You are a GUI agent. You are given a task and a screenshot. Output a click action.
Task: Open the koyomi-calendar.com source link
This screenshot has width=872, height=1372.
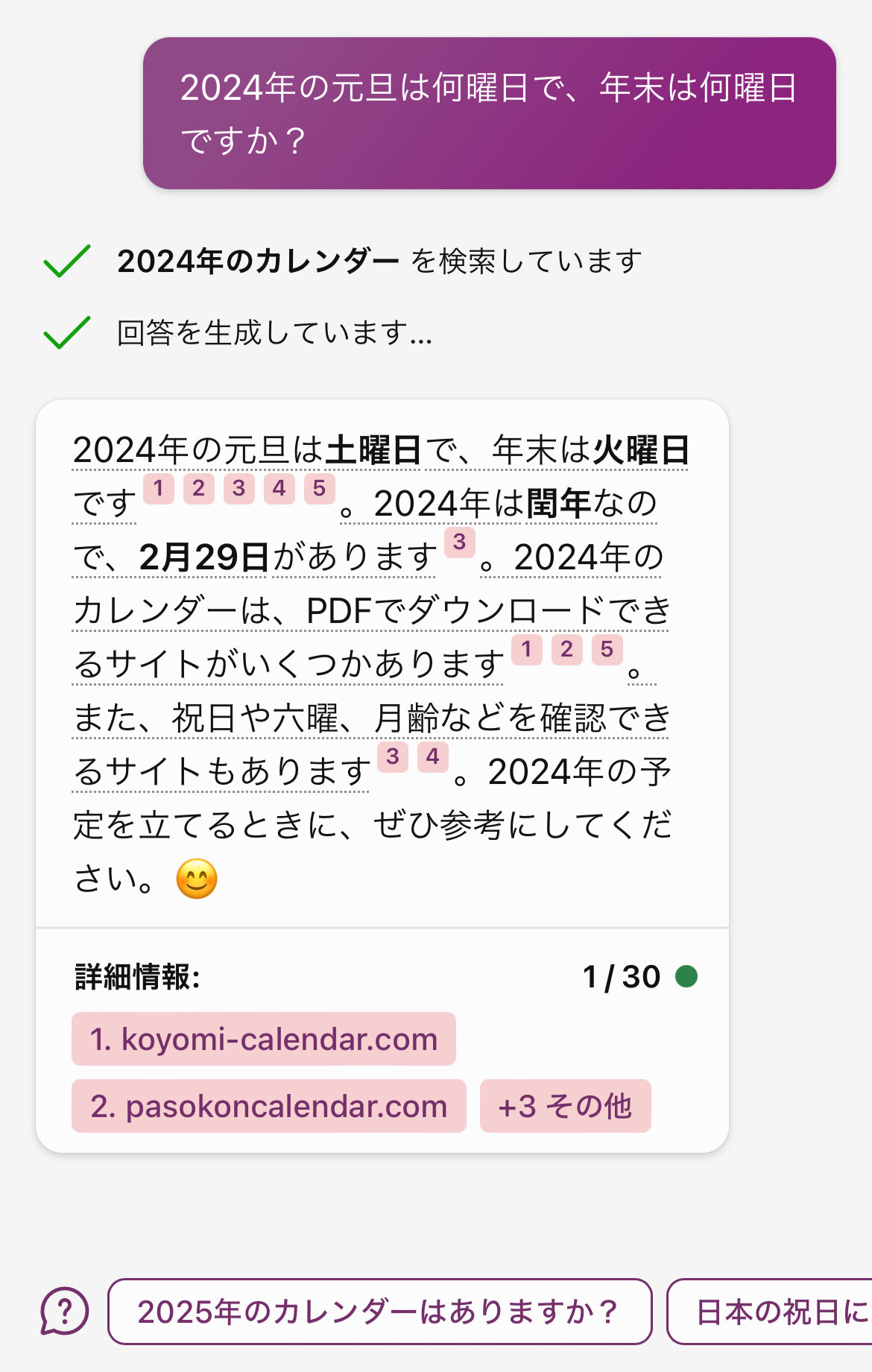pyautogui.click(x=264, y=1039)
